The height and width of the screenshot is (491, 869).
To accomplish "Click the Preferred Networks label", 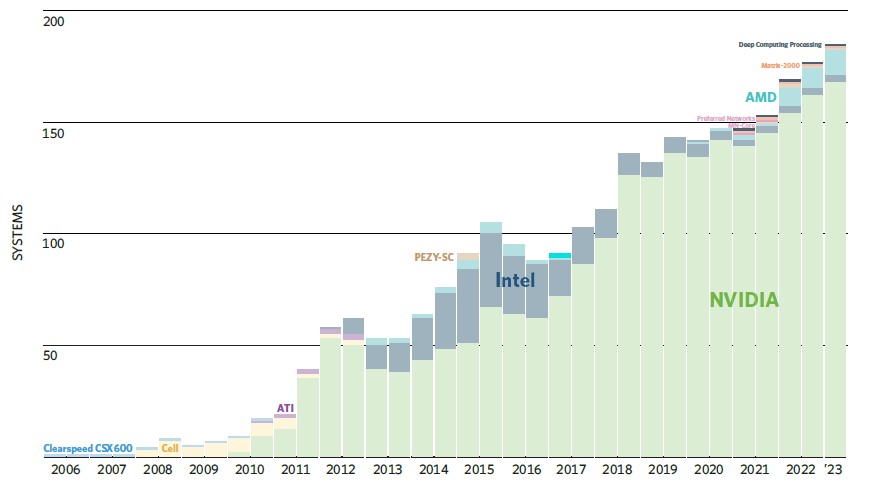I will point(725,118).
